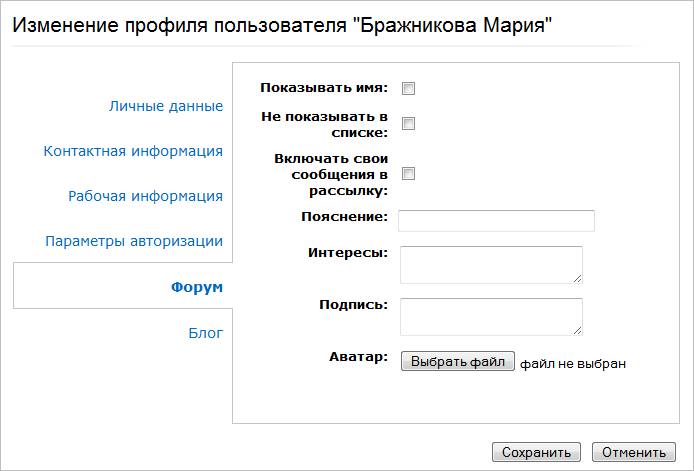Viewport: 694px width, 471px height.
Task: Click the Интересы text area resize handle
Action: click(x=577, y=279)
